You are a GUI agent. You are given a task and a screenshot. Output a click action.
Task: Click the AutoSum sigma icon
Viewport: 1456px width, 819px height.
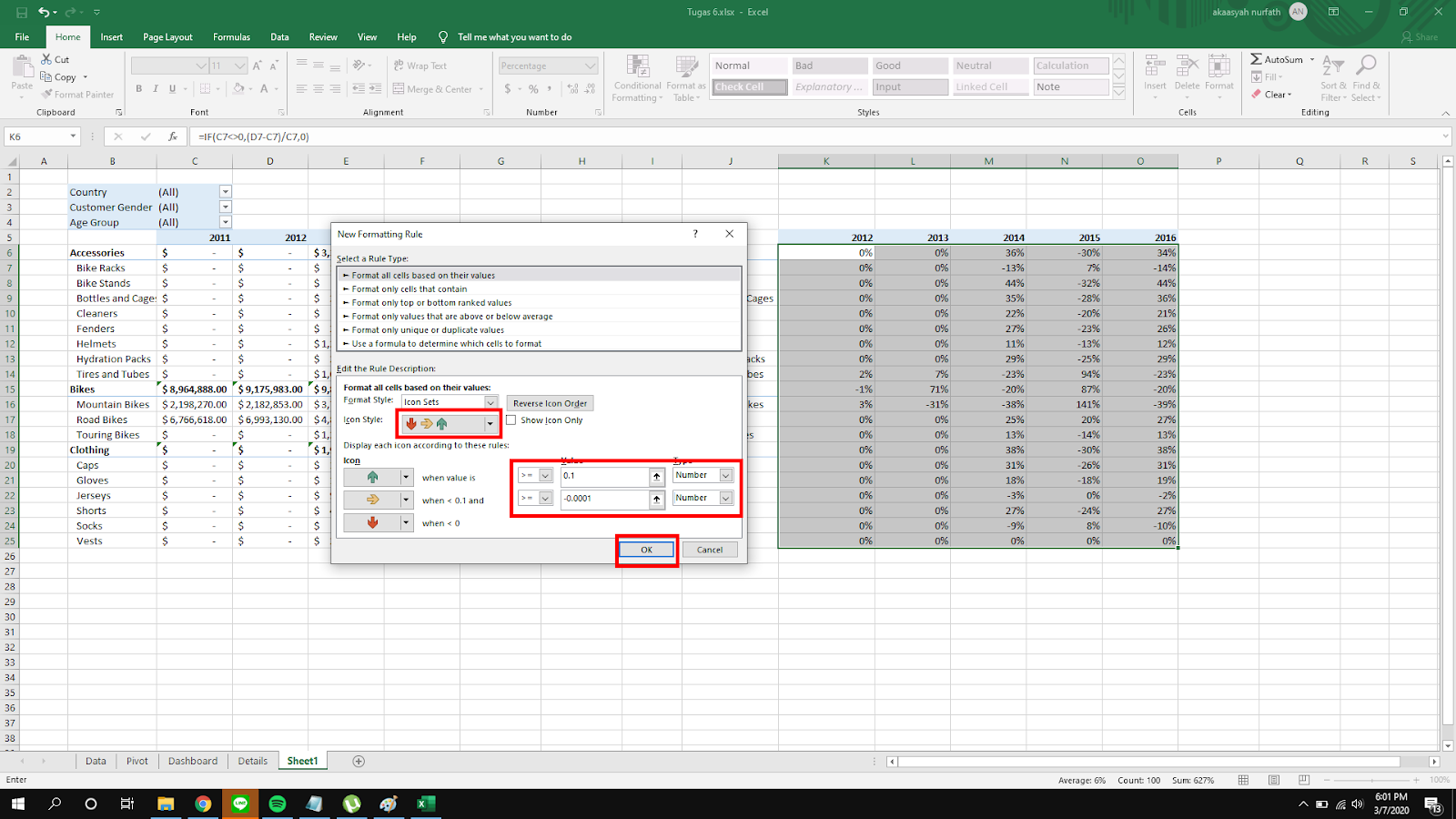[1257, 59]
